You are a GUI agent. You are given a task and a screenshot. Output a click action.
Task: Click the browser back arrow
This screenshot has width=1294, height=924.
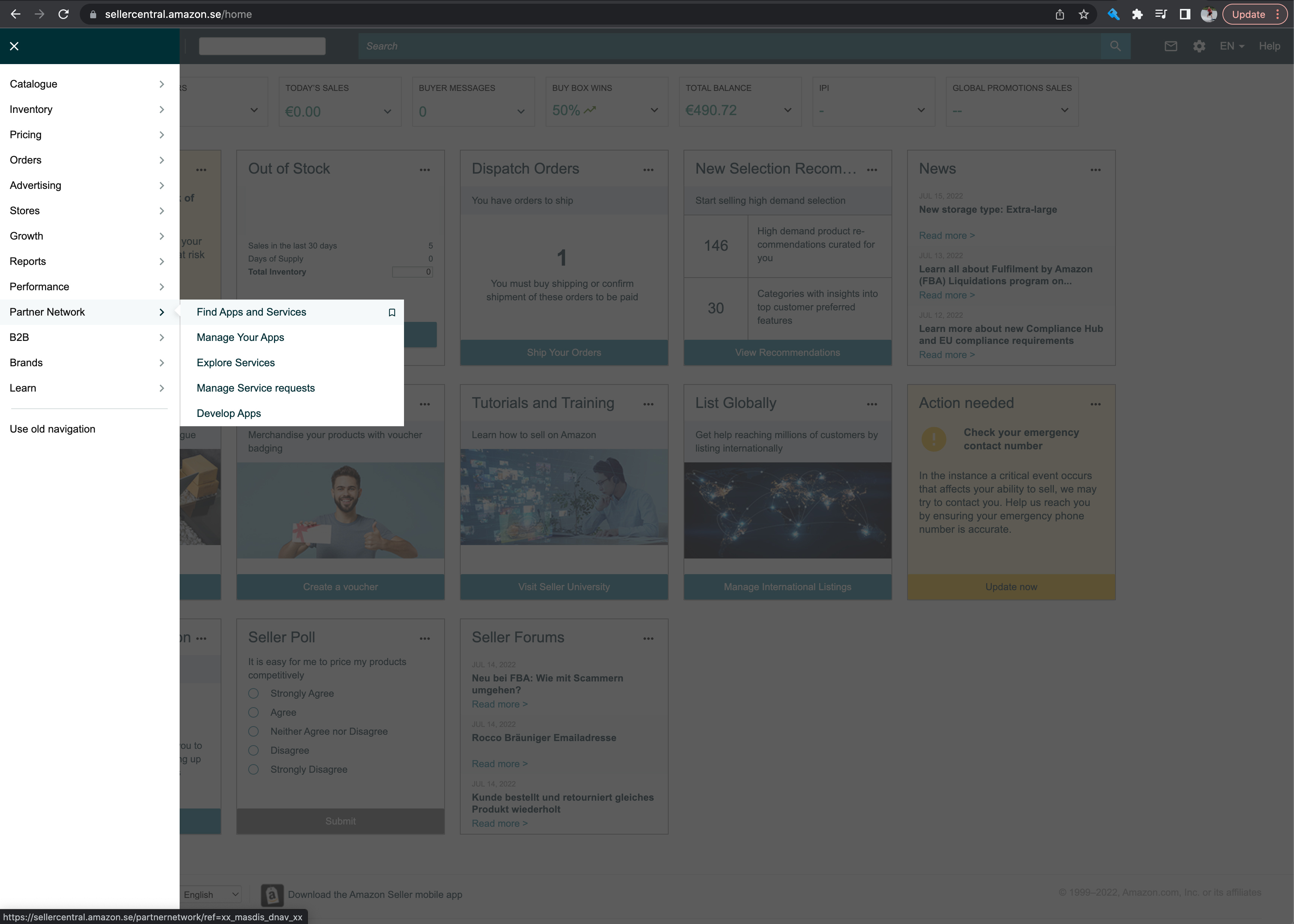(x=15, y=14)
